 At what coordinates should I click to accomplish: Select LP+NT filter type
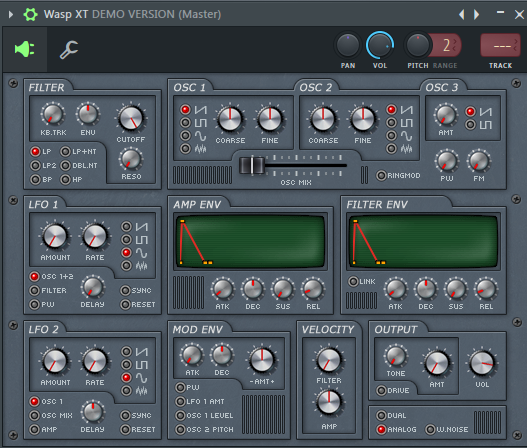point(65,151)
